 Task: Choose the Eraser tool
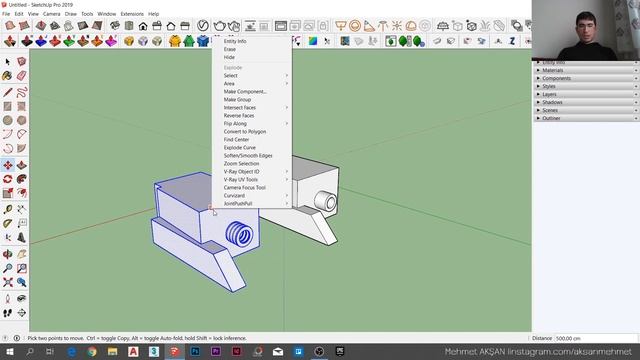22,76
